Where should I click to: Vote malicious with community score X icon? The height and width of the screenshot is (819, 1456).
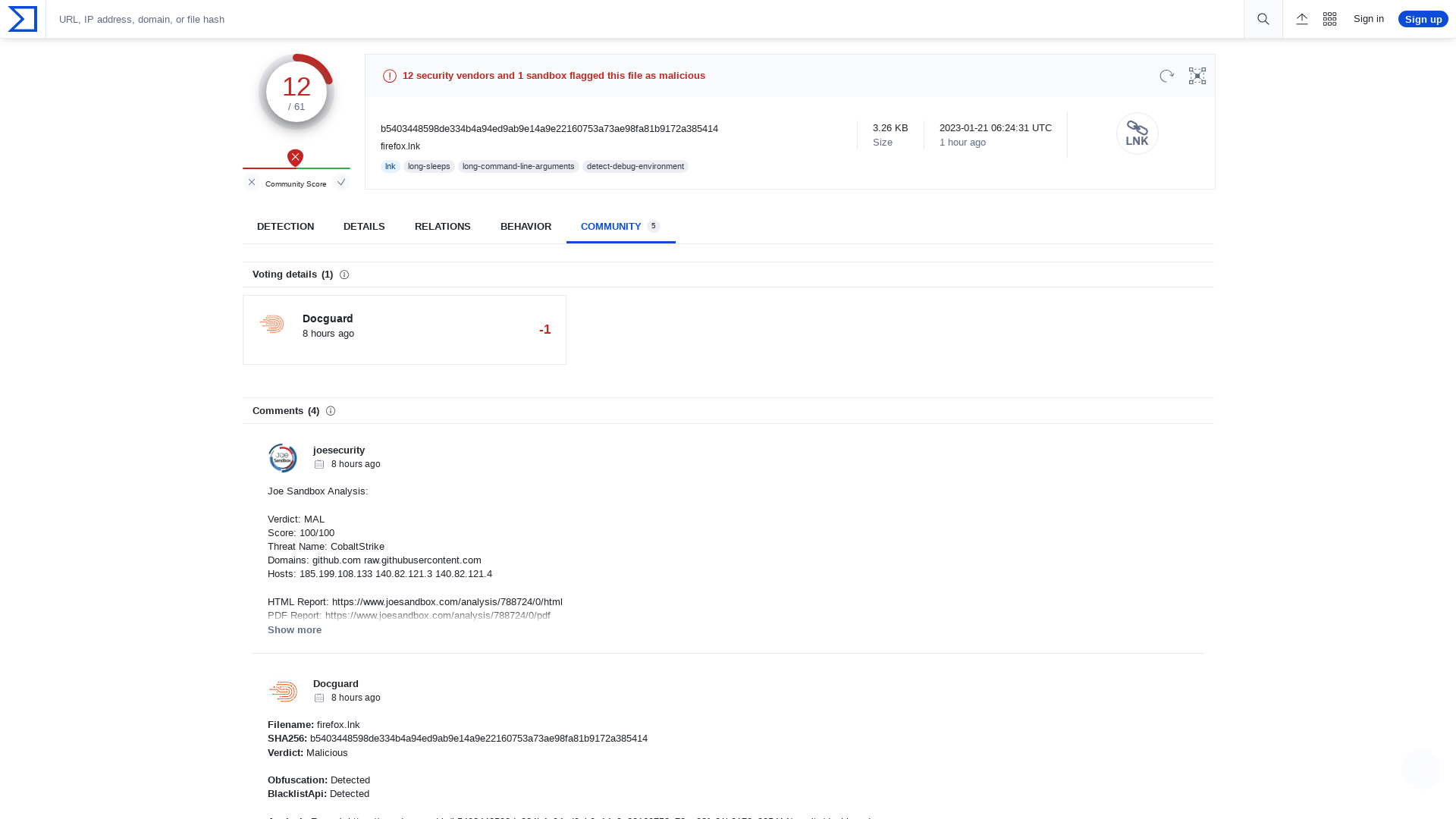tap(252, 182)
